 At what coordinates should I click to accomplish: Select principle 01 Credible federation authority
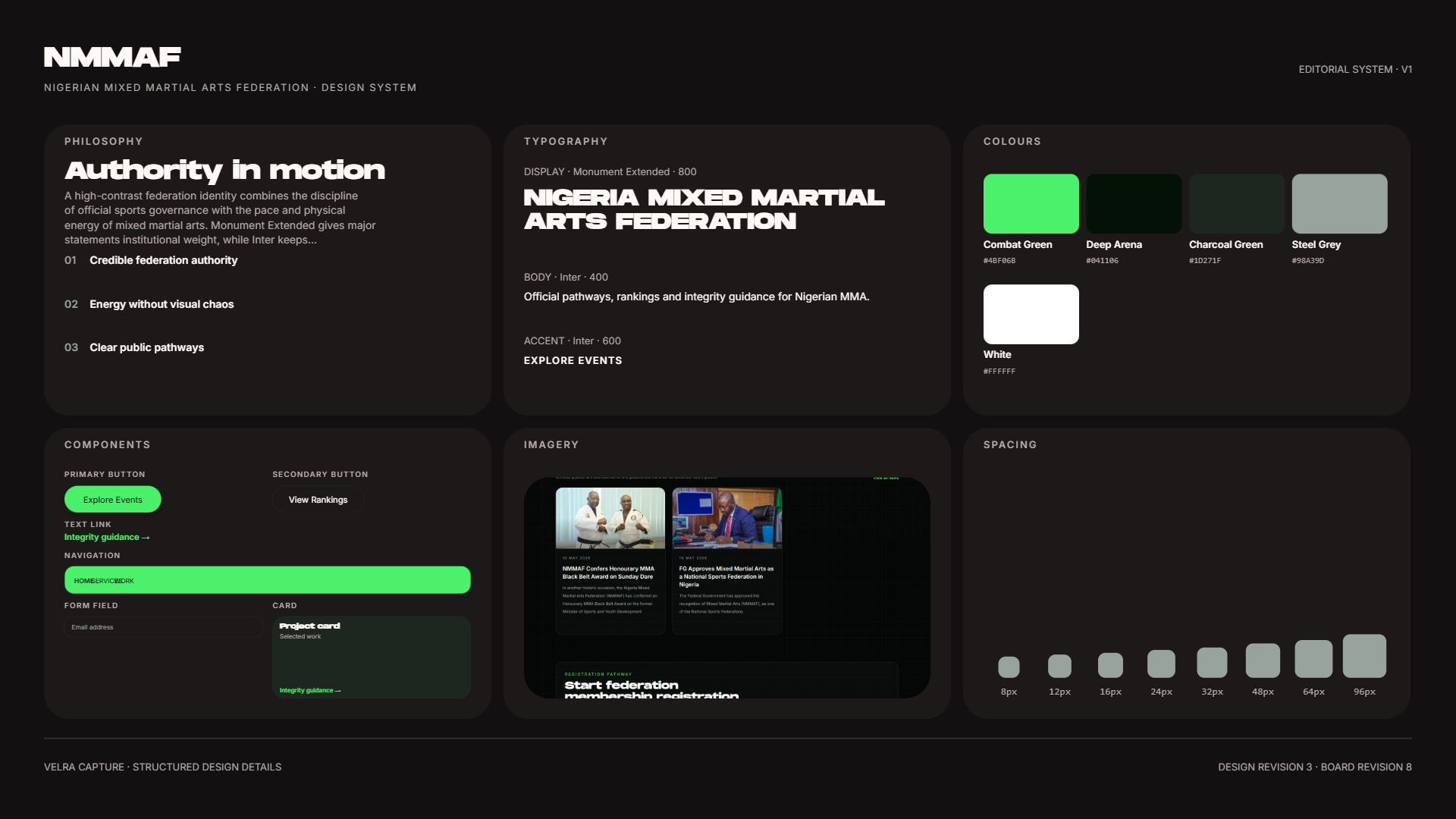click(x=151, y=260)
